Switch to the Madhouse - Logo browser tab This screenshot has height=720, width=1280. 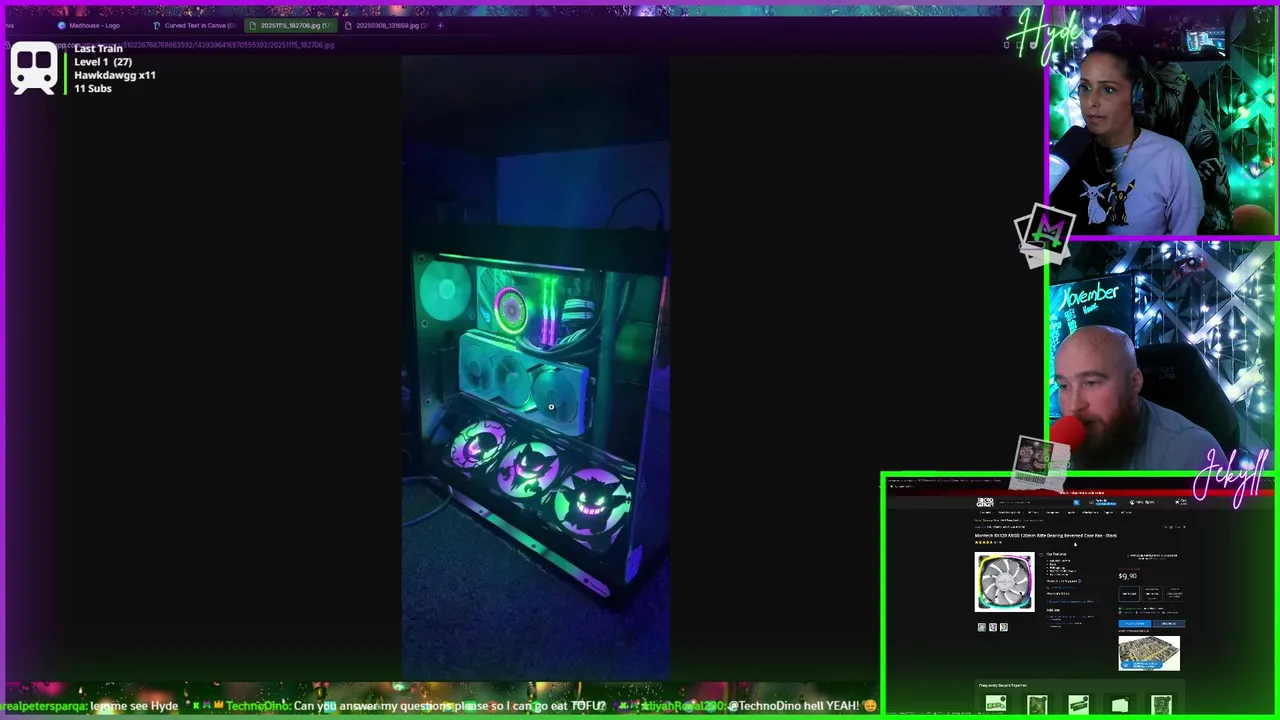coord(95,25)
